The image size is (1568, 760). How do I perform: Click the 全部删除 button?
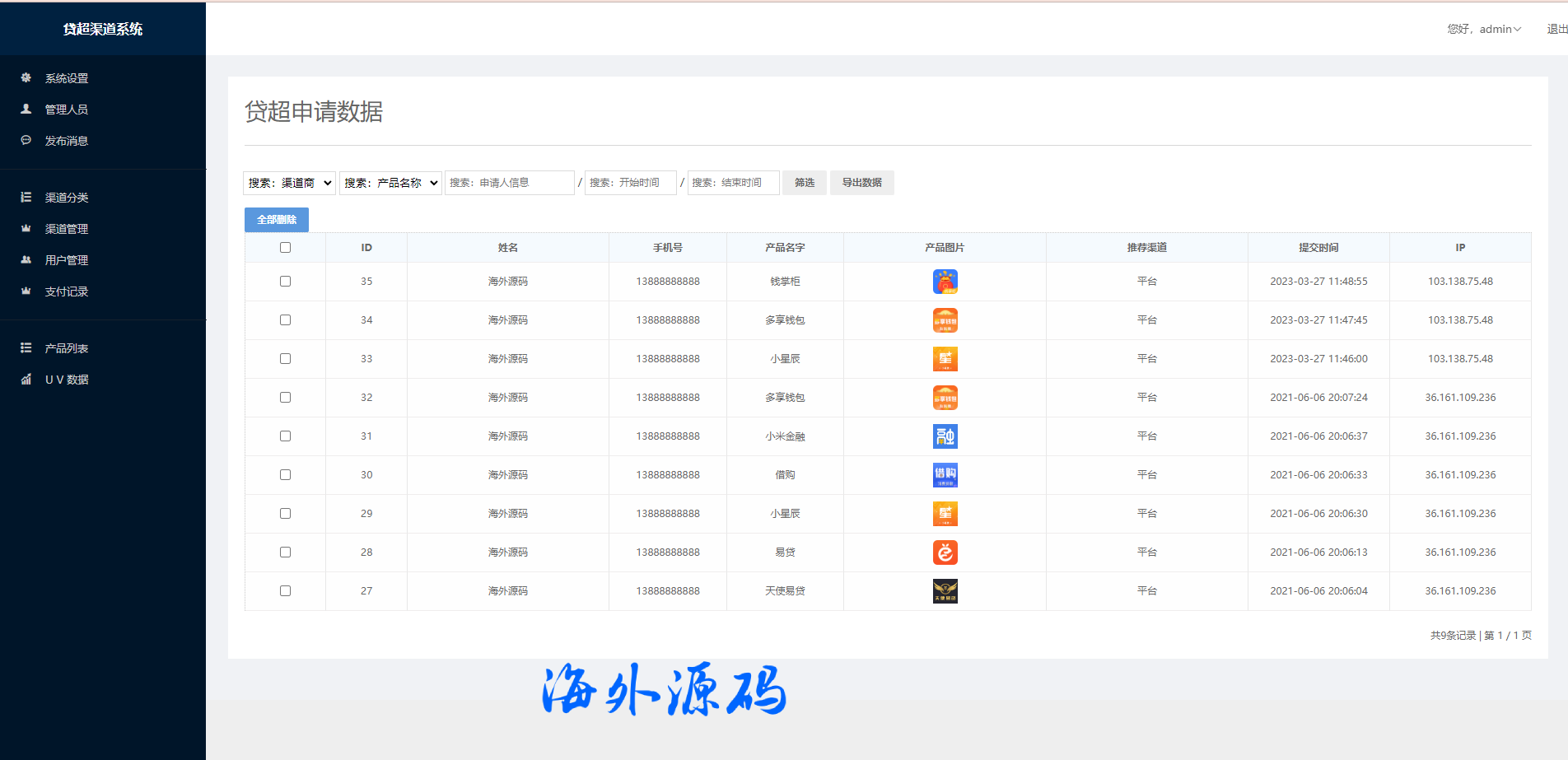(277, 220)
